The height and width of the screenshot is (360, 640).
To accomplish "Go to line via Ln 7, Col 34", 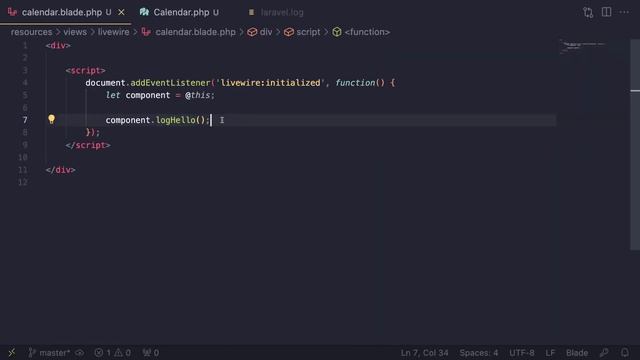I will tap(424, 353).
